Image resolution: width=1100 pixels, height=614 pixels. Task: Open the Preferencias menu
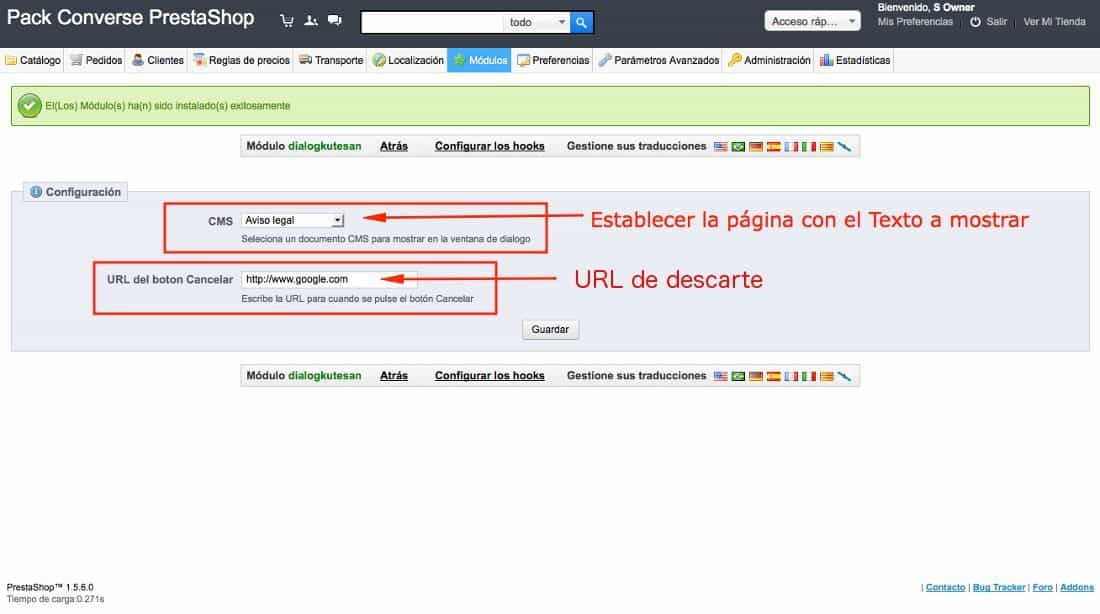pyautogui.click(x=554, y=60)
